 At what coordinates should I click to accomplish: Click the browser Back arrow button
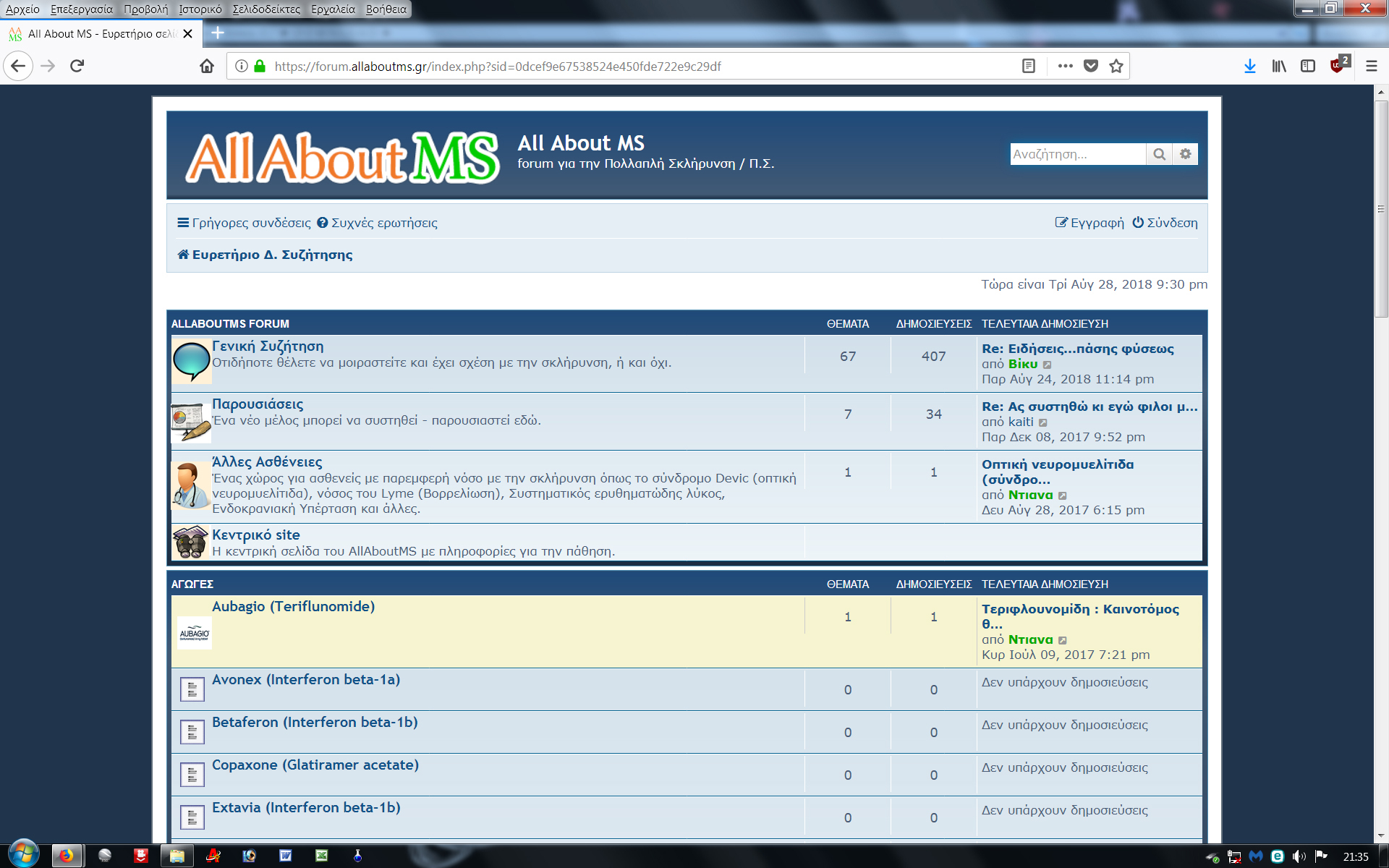tap(18, 67)
